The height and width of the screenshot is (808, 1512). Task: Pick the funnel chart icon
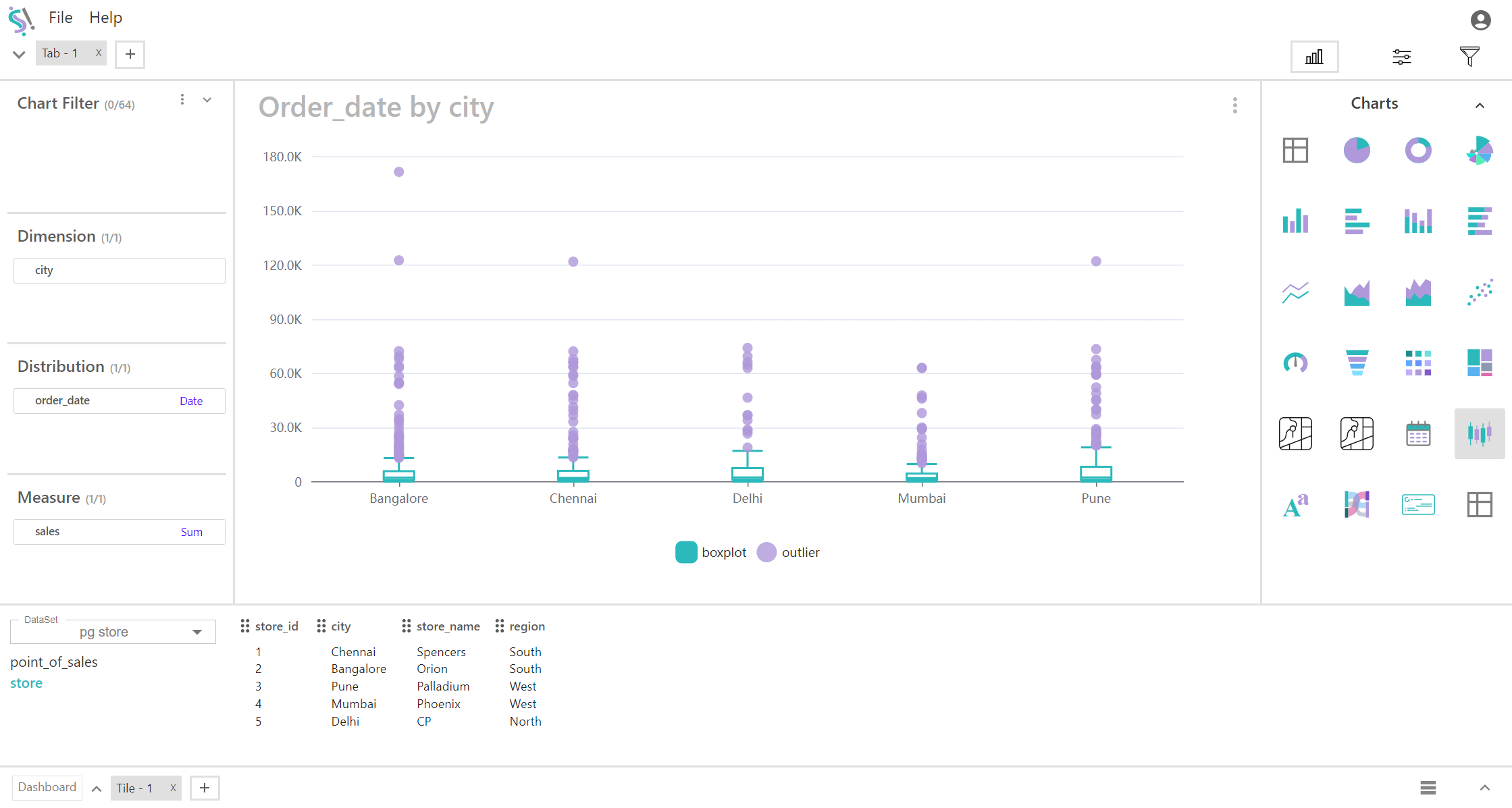[x=1357, y=362]
